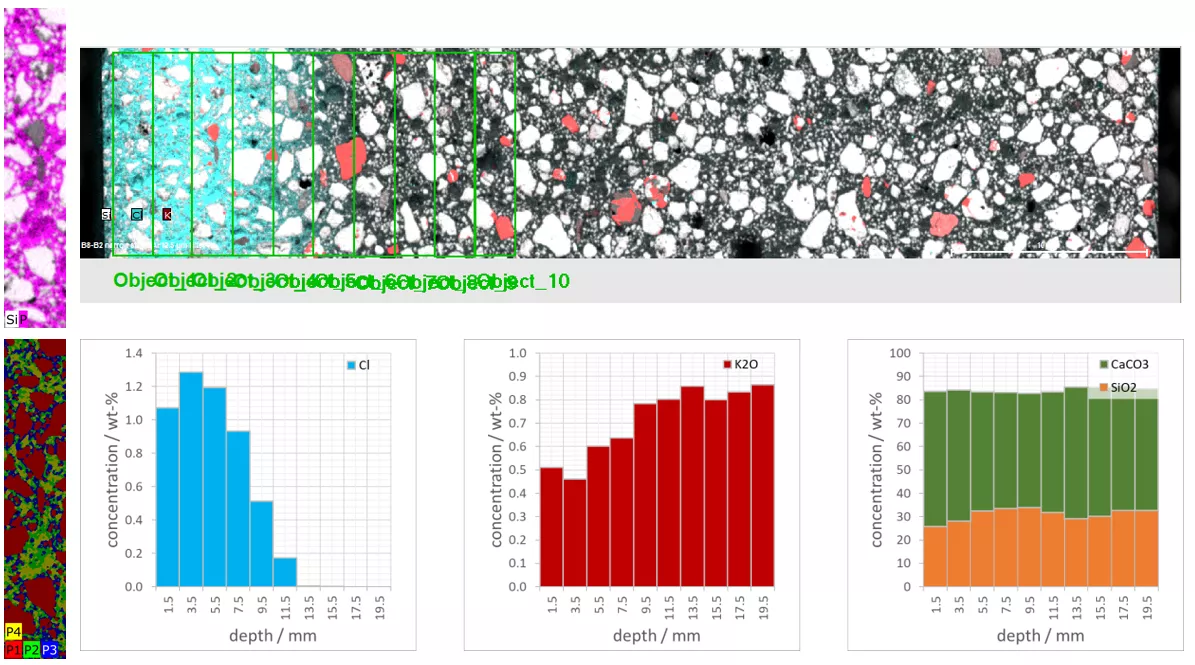
Task: Click the Si element label on map
Action: [x=107, y=215]
